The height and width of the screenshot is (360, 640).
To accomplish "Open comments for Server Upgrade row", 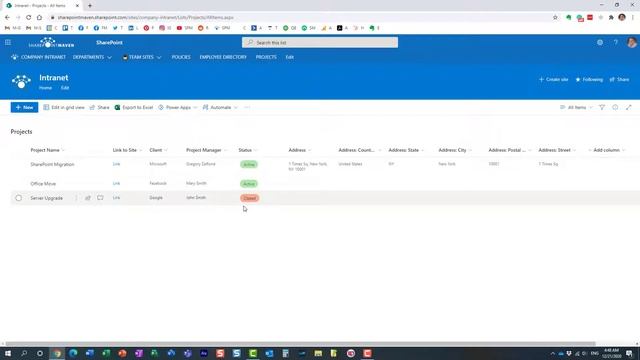I will tap(100, 198).
